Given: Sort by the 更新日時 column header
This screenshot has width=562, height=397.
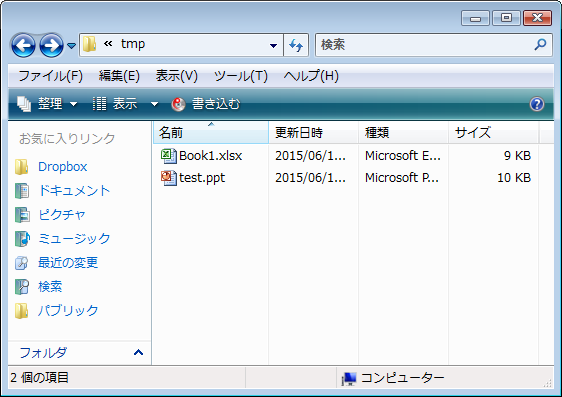Looking at the screenshot, I should (x=314, y=133).
